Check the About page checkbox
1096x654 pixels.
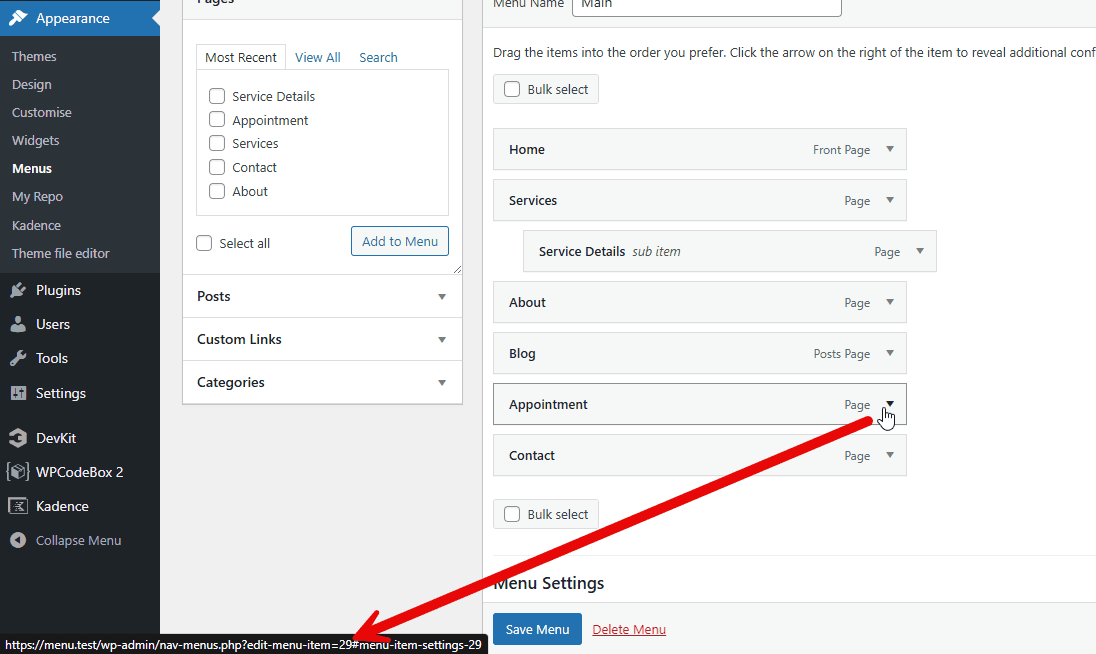coord(217,191)
